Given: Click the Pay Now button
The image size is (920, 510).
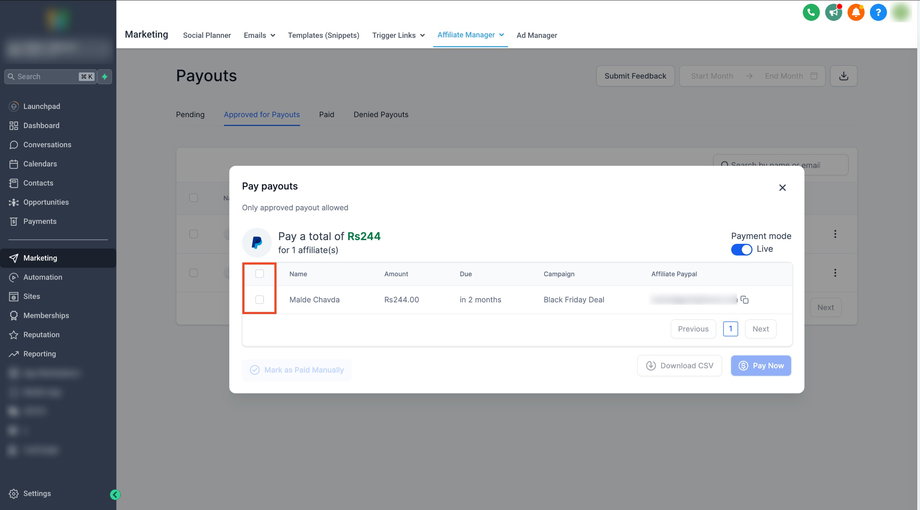Looking at the screenshot, I should [x=761, y=366].
